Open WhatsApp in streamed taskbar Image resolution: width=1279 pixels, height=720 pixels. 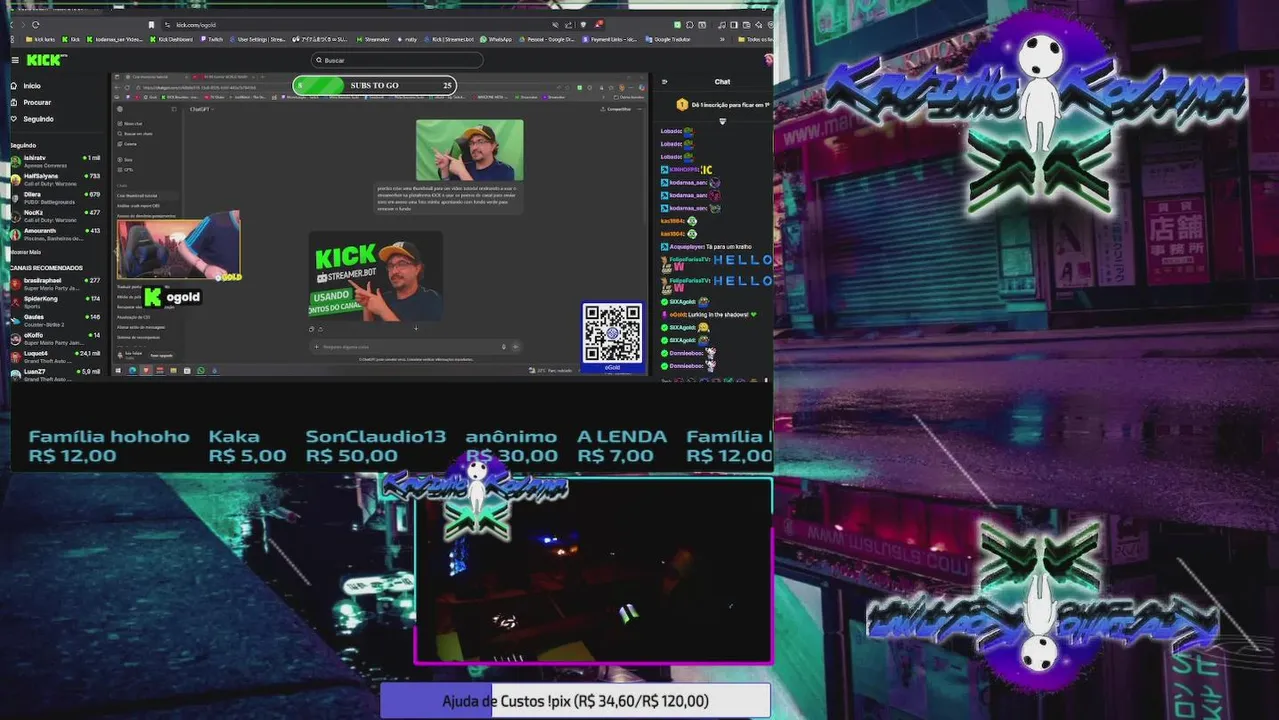point(201,371)
